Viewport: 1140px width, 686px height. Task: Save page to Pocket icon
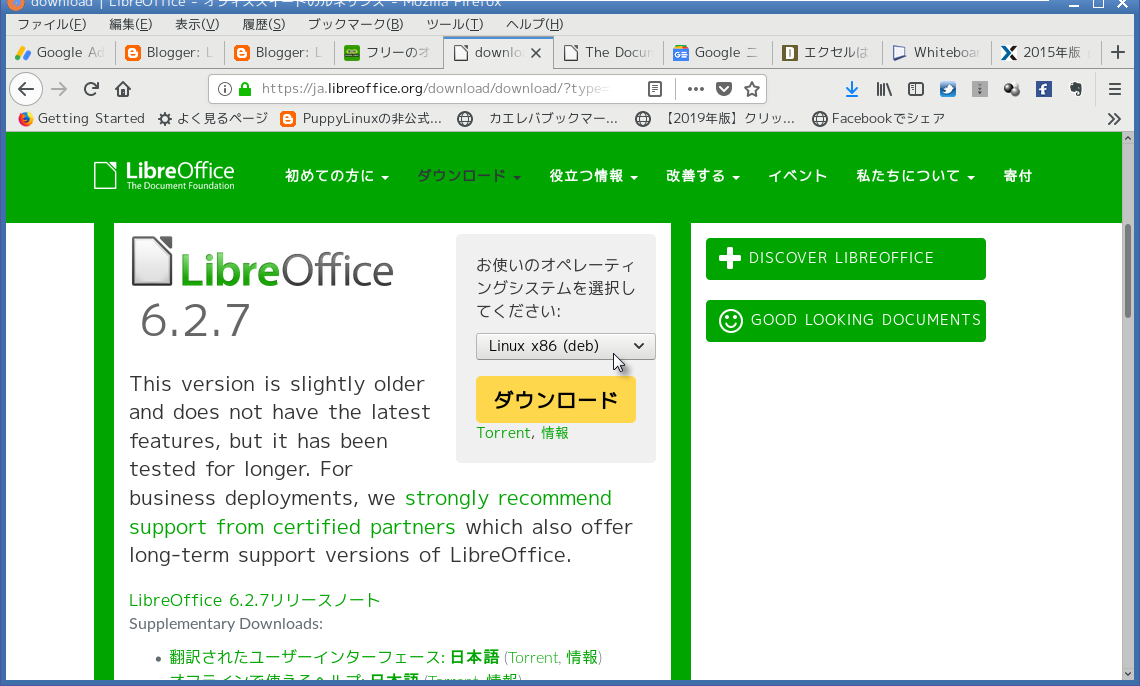point(724,89)
